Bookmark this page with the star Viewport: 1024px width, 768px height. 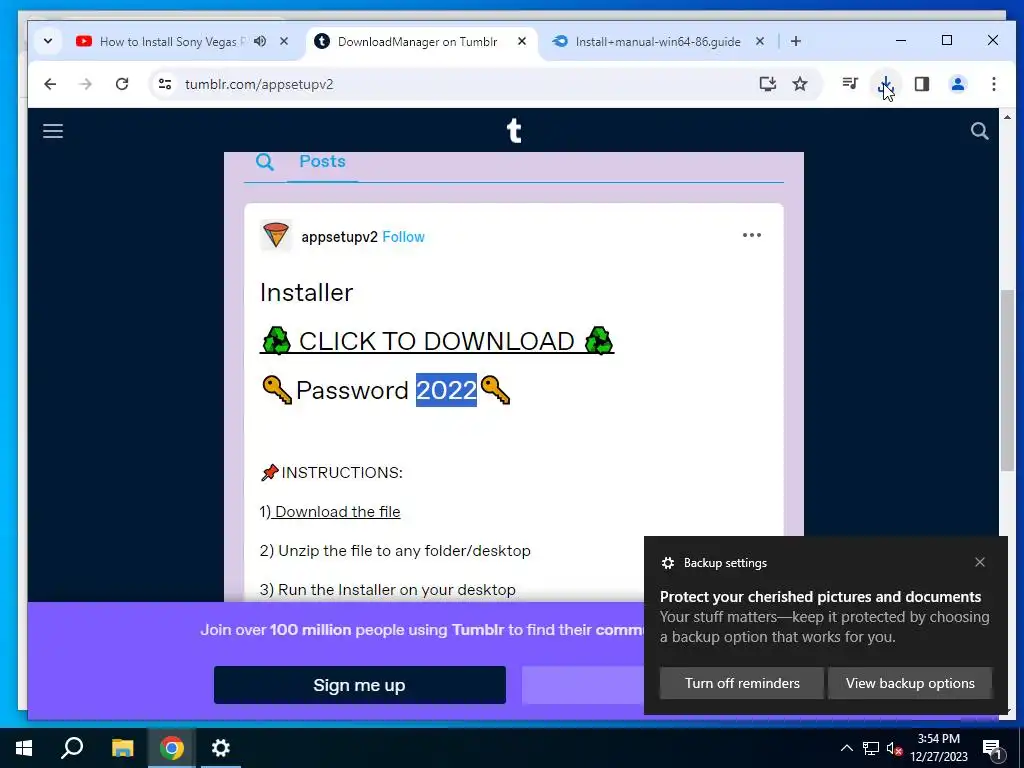point(800,84)
